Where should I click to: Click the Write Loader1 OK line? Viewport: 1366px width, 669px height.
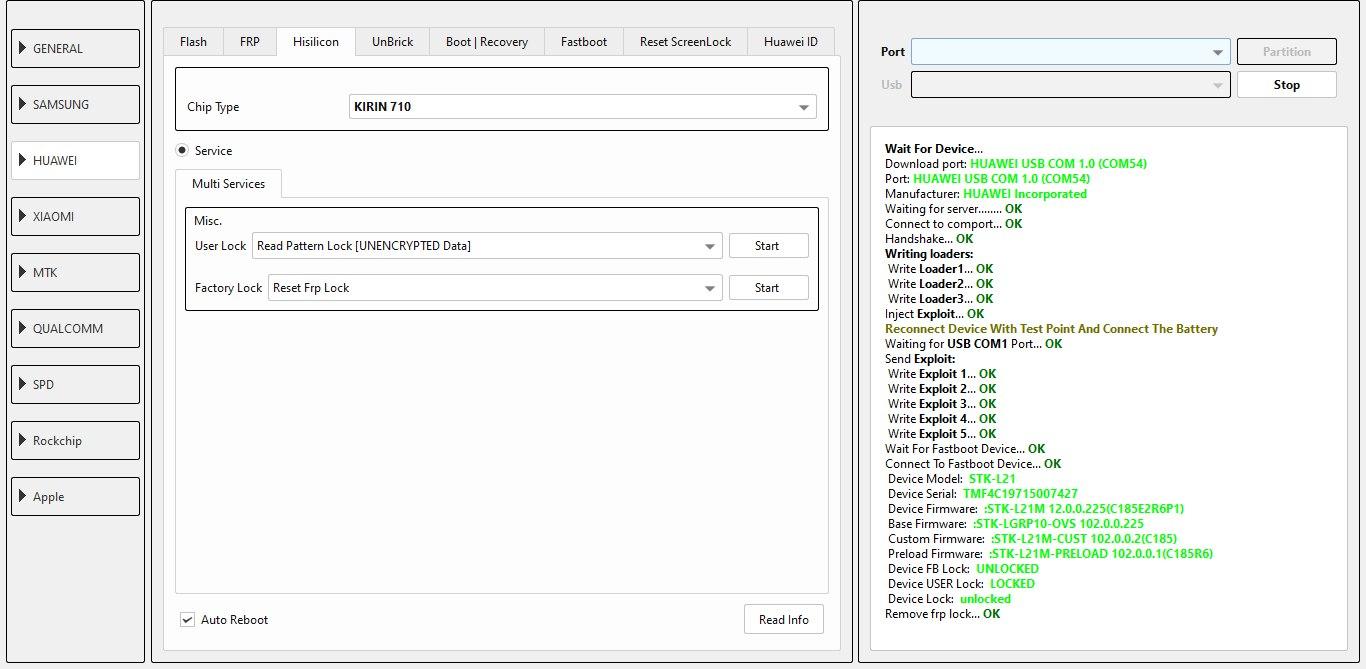pyautogui.click(x=940, y=269)
